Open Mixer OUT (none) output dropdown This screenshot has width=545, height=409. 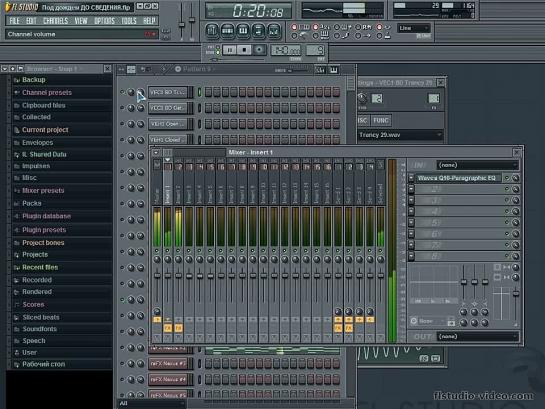tap(478, 336)
